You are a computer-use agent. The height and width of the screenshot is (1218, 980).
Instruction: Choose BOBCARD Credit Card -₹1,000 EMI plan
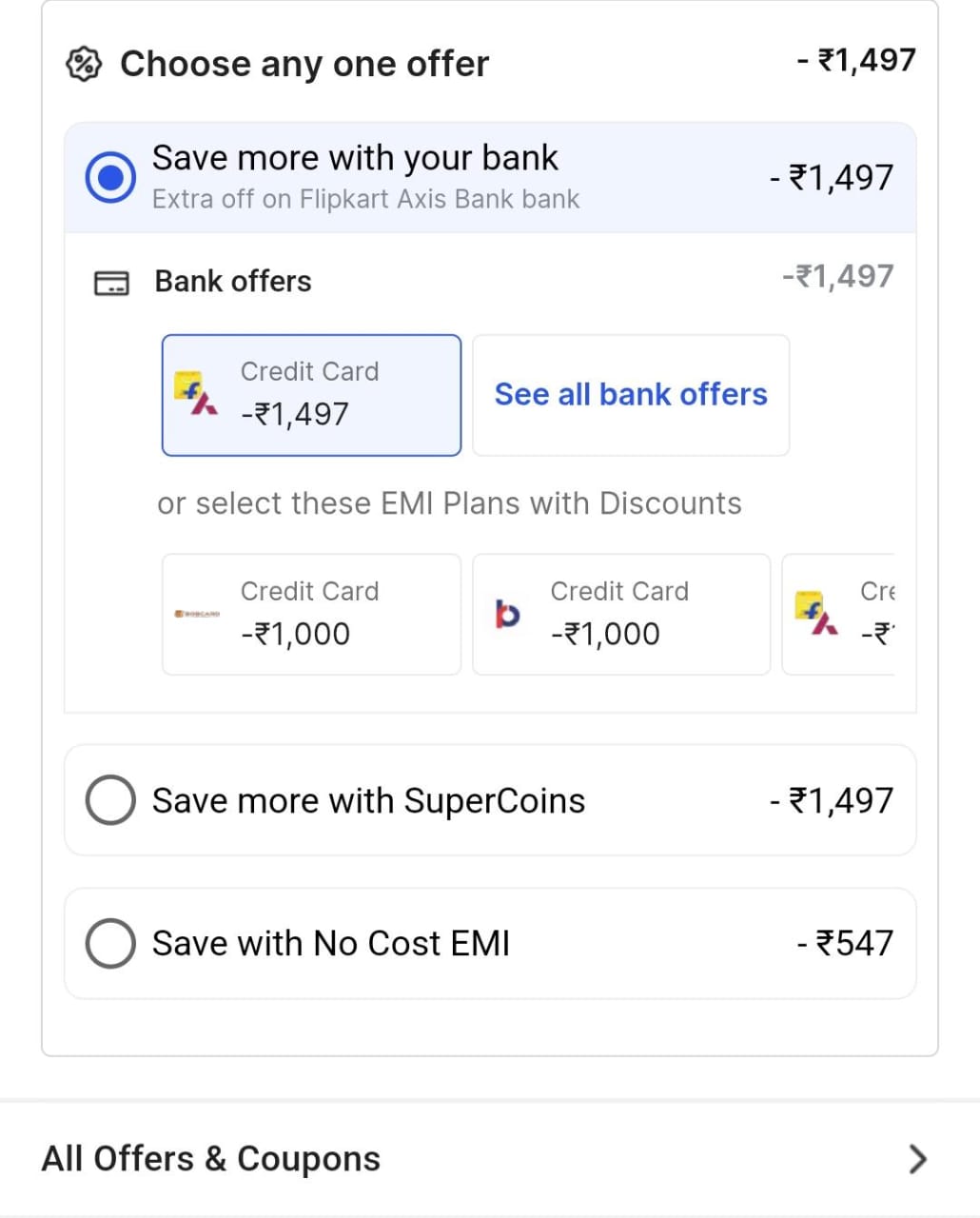tap(311, 614)
